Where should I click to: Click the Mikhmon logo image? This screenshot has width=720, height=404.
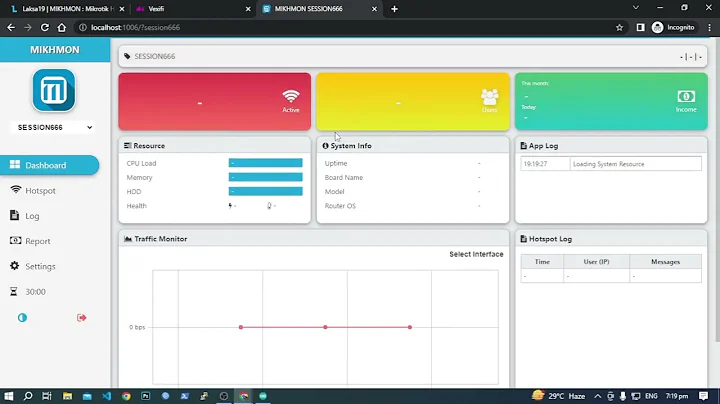click(x=54, y=90)
